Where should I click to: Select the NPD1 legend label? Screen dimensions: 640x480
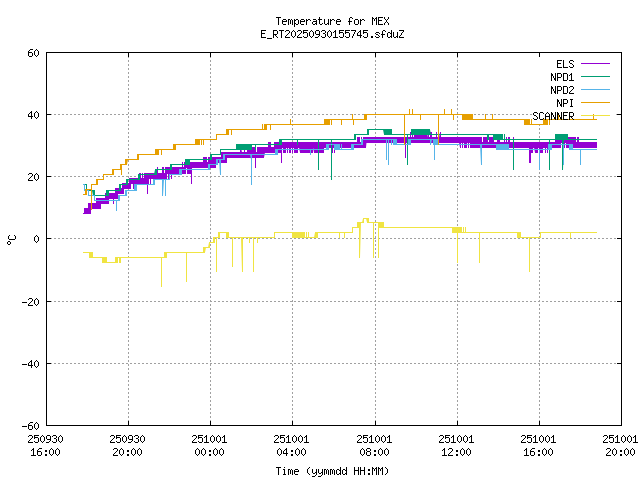point(561,77)
